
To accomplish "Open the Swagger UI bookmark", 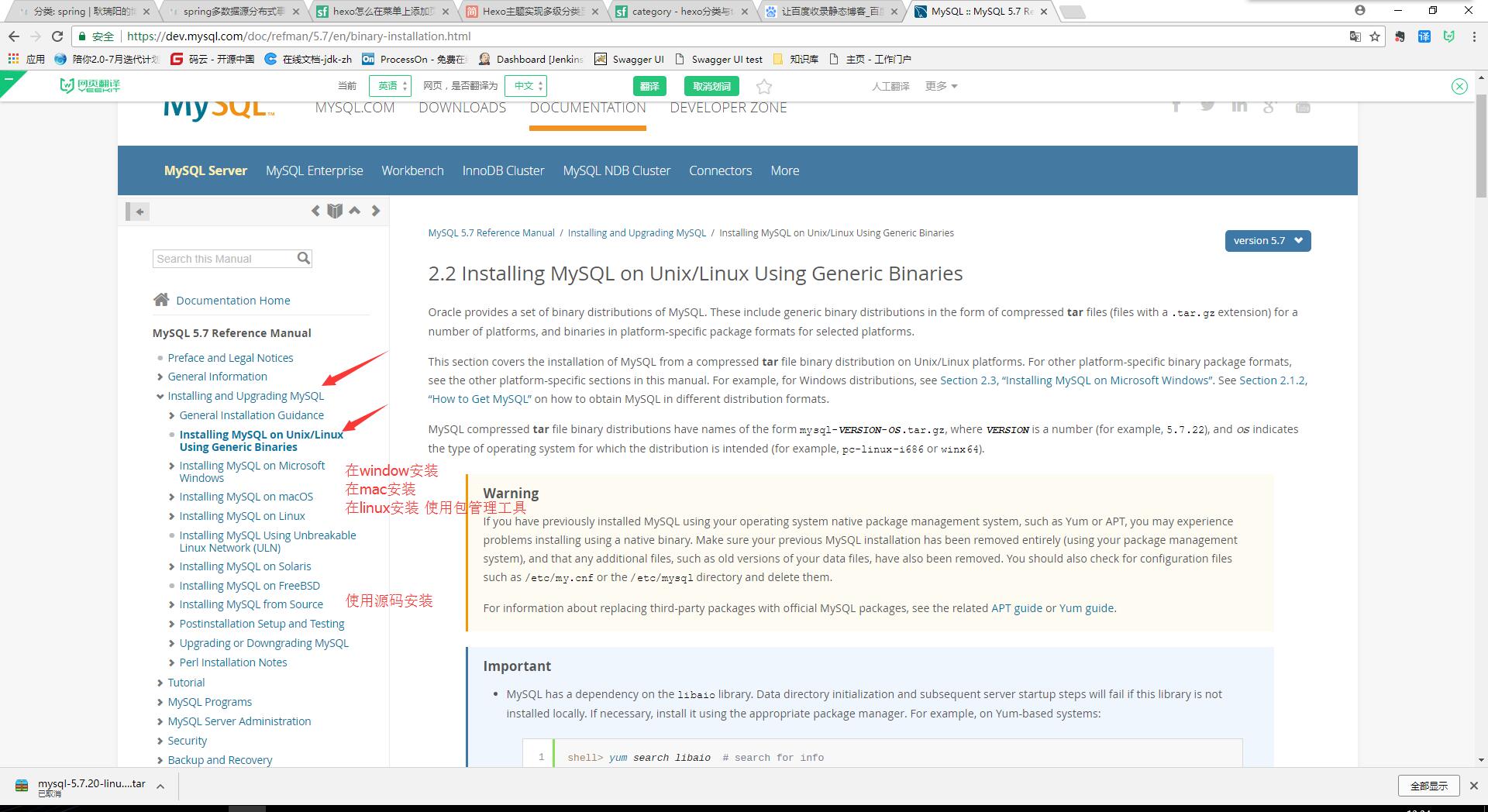I will 629,59.
